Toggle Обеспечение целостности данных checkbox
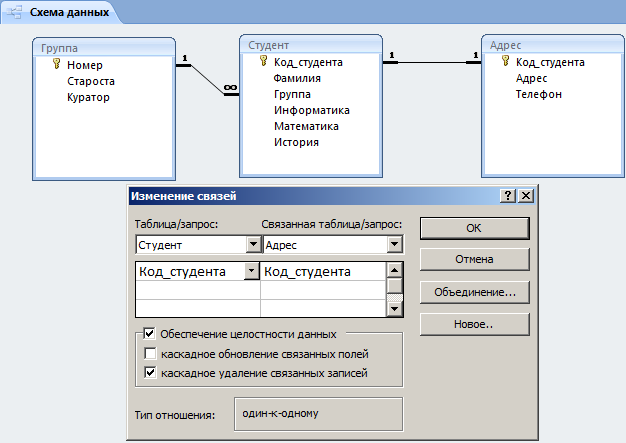Image resolution: width=626 pixels, height=443 pixels. coord(149,333)
